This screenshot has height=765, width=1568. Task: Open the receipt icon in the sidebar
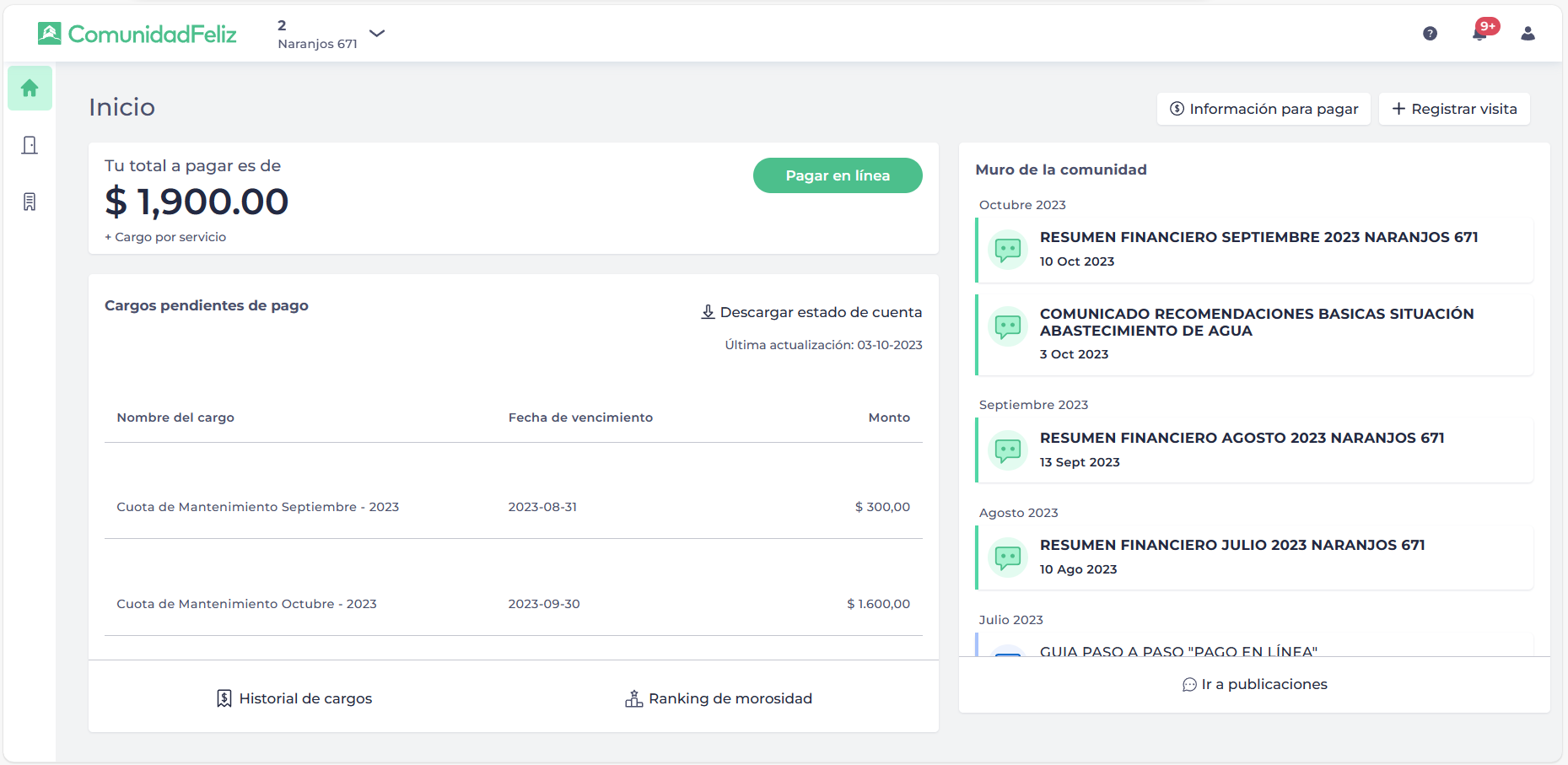coord(30,202)
